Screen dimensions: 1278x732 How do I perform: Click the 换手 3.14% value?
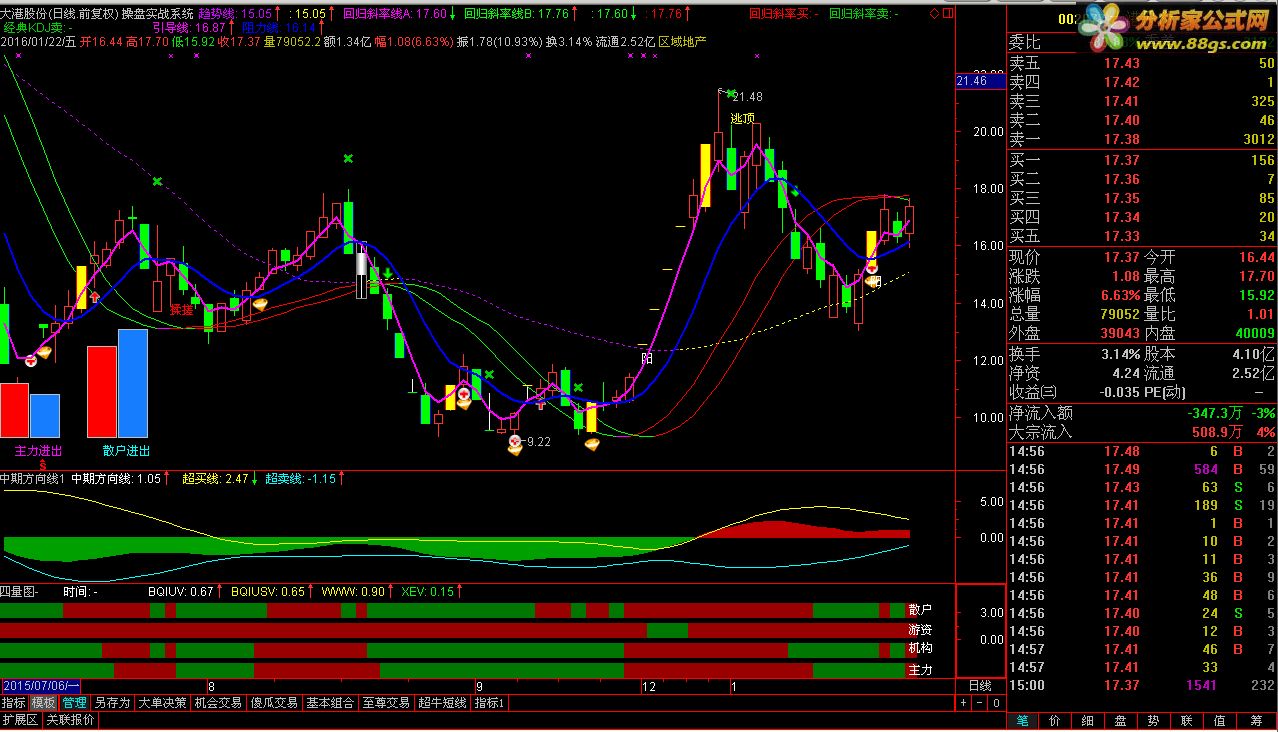coord(1121,354)
